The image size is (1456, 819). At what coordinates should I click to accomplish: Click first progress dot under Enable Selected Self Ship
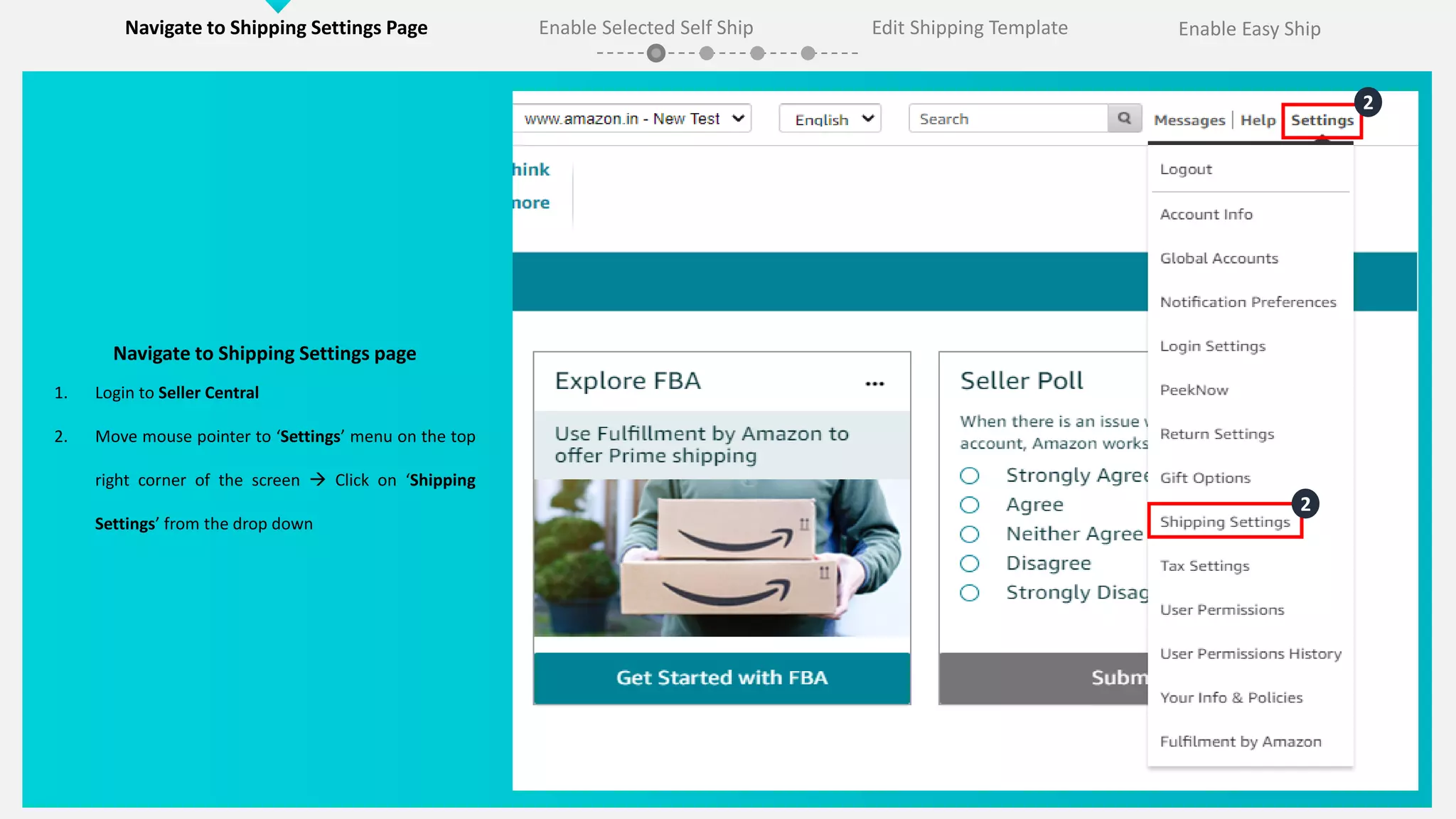point(656,53)
